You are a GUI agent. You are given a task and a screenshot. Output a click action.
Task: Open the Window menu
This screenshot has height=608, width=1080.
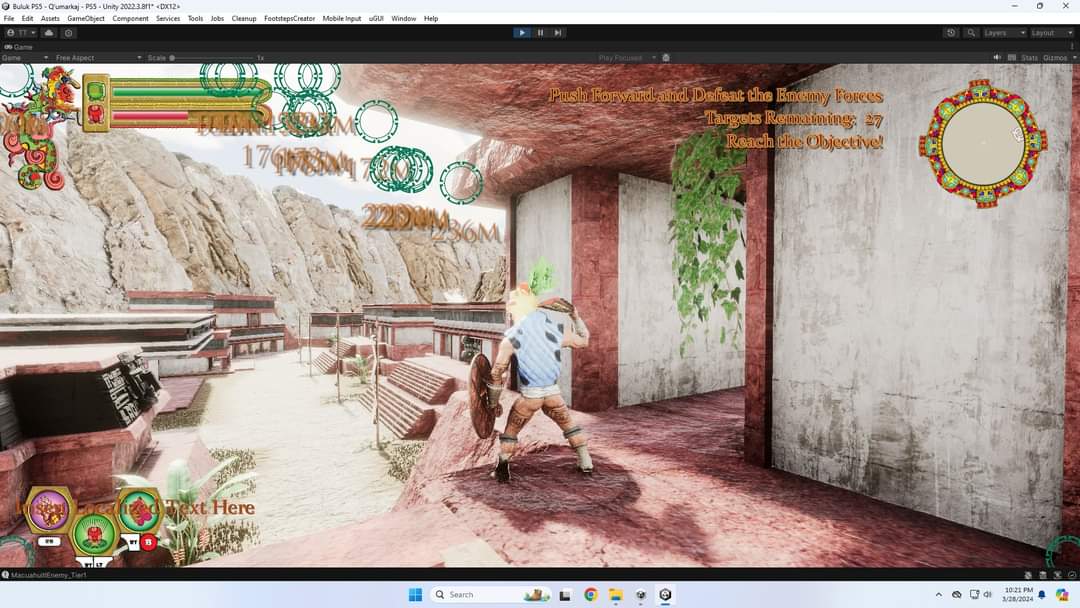tap(404, 19)
